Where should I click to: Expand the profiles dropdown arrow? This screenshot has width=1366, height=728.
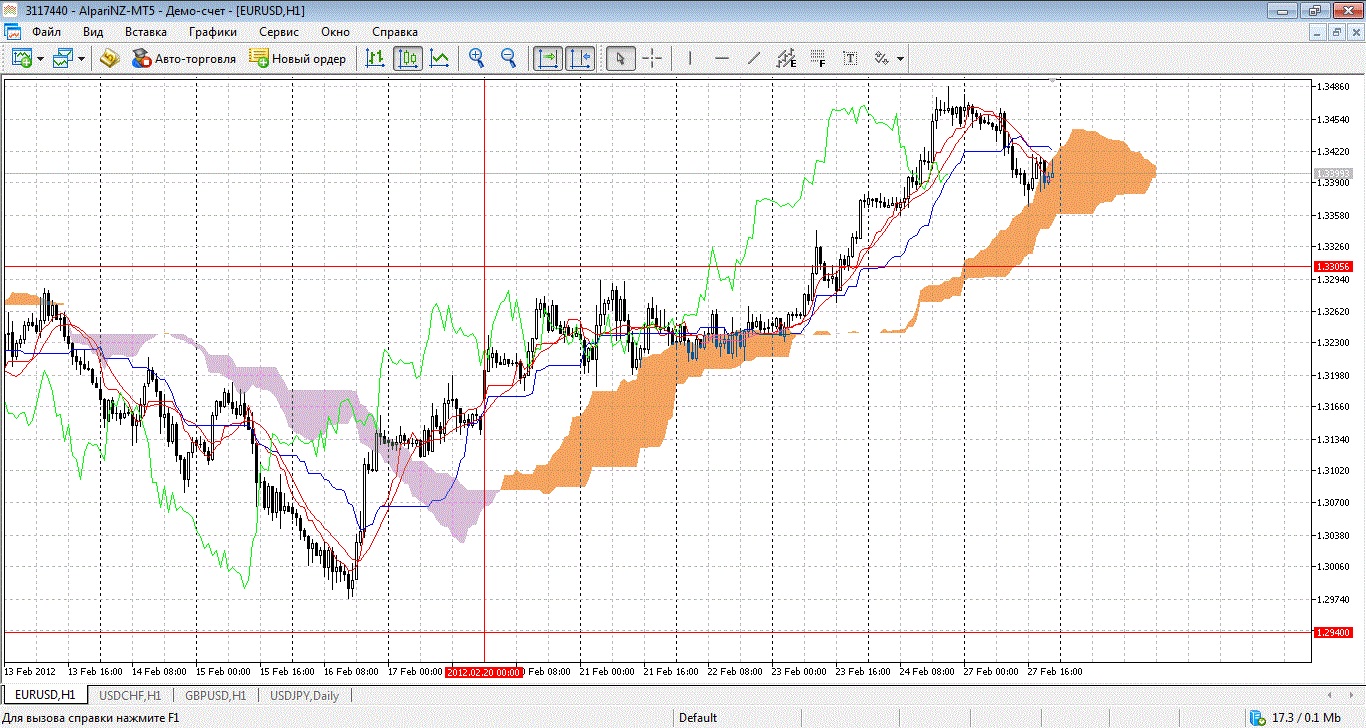[81, 59]
